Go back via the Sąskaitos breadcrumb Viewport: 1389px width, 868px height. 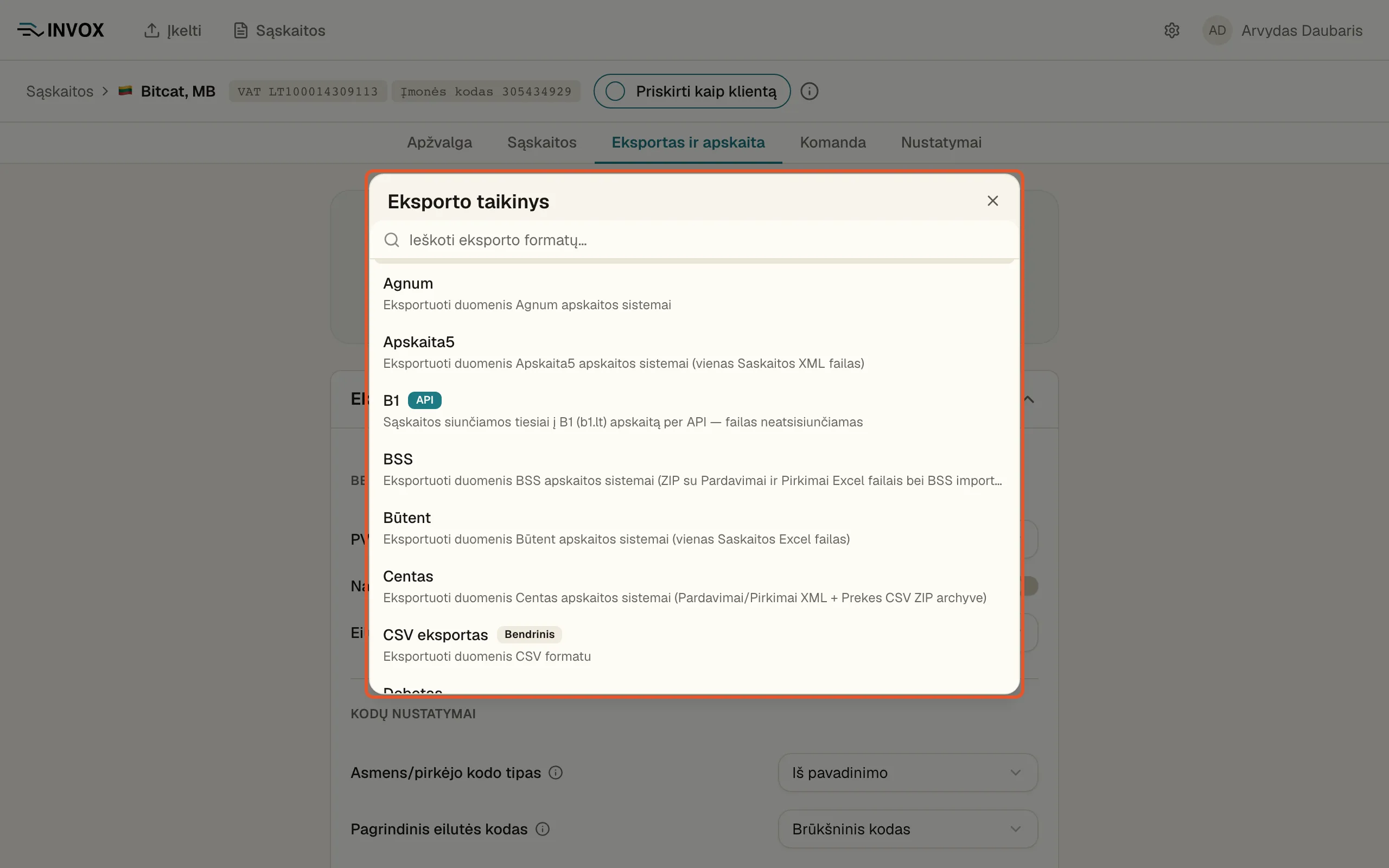click(60, 91)
